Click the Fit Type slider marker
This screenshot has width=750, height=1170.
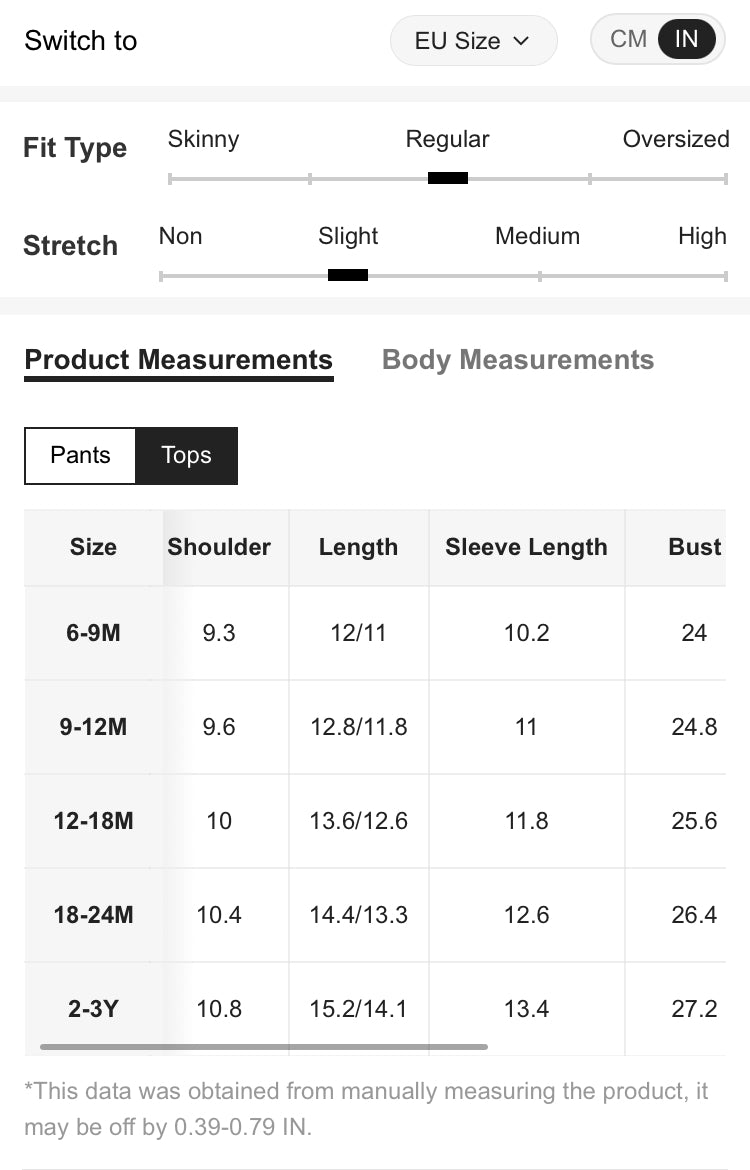click(x=447, y=179)
